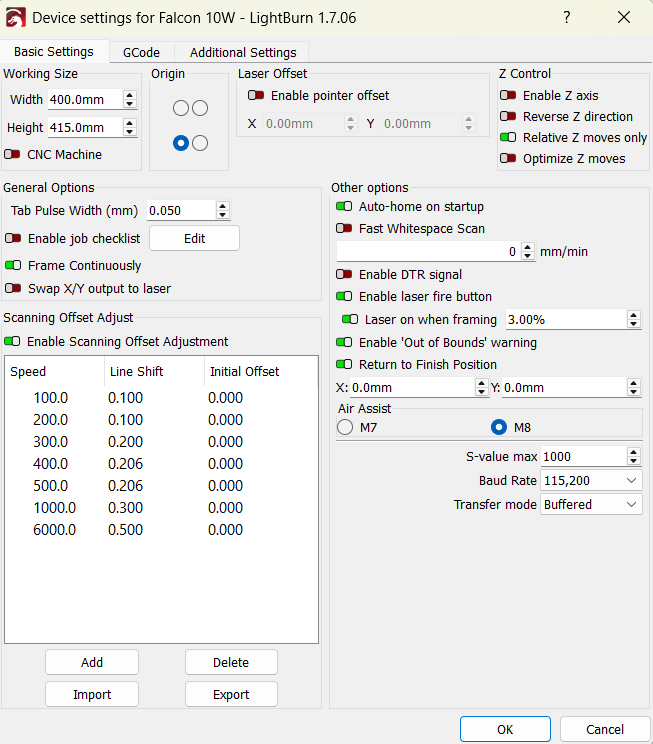Click the S-value max spinner
Image resolution: width=653 pixels, height=744 pixels.
pyautogui.click(x=634, y=456)
